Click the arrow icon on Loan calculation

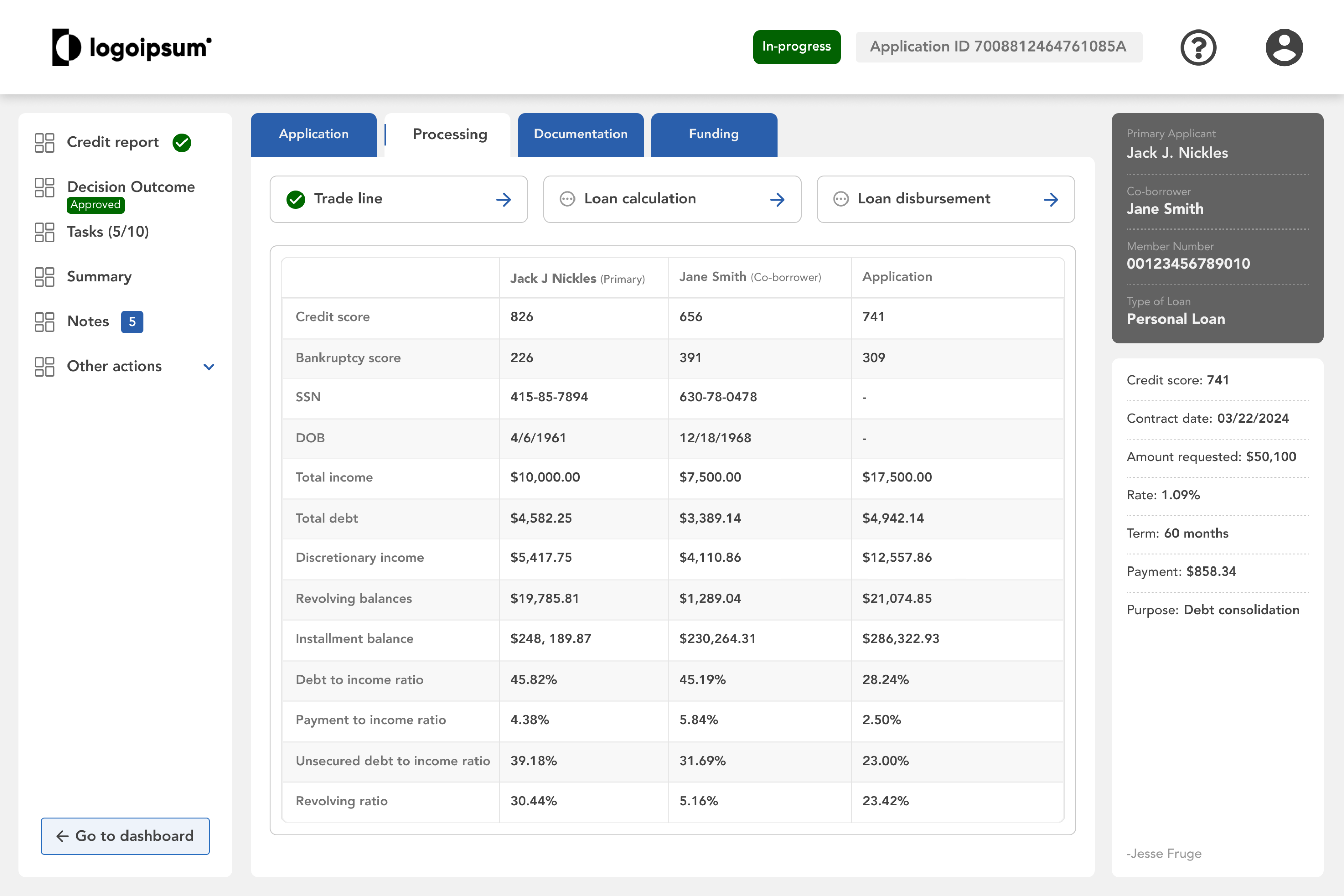click(777, 199)
